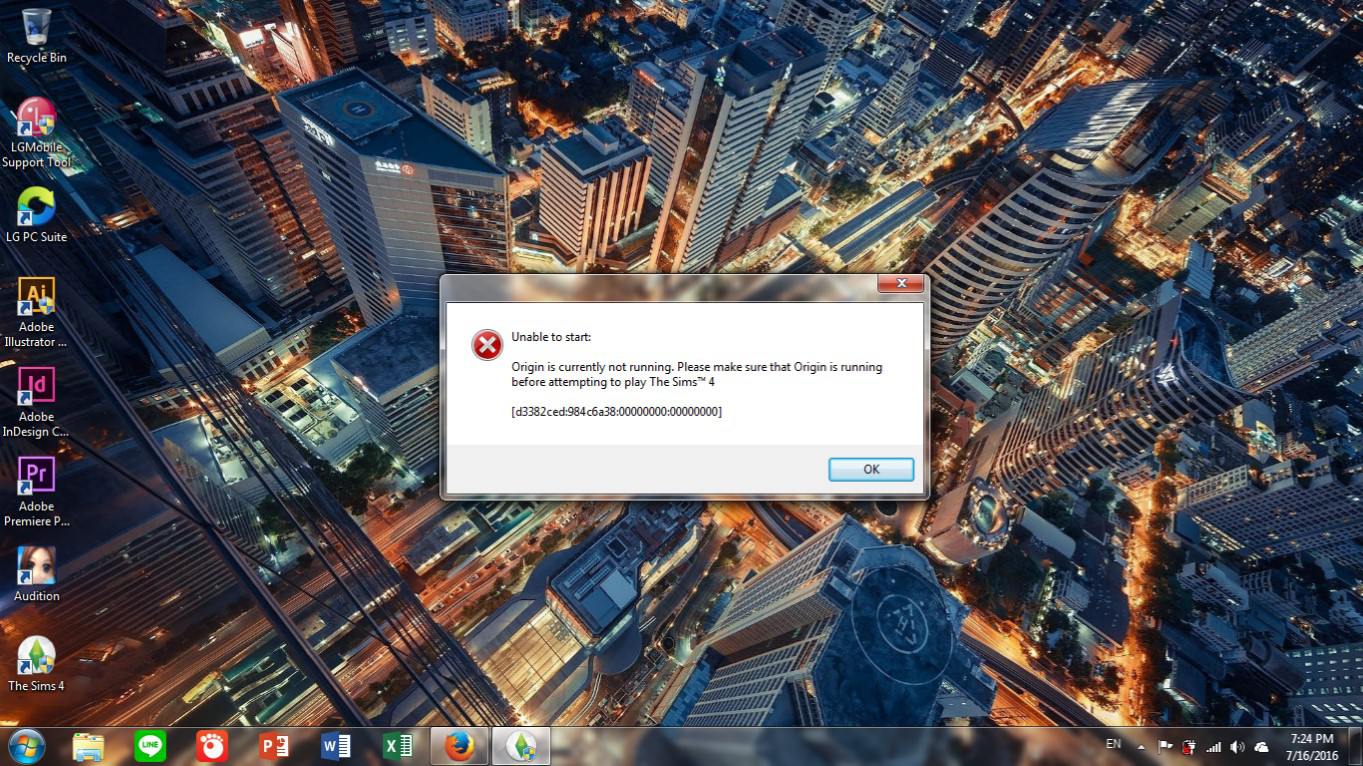Open the Windows Start menu

point(27,746)
